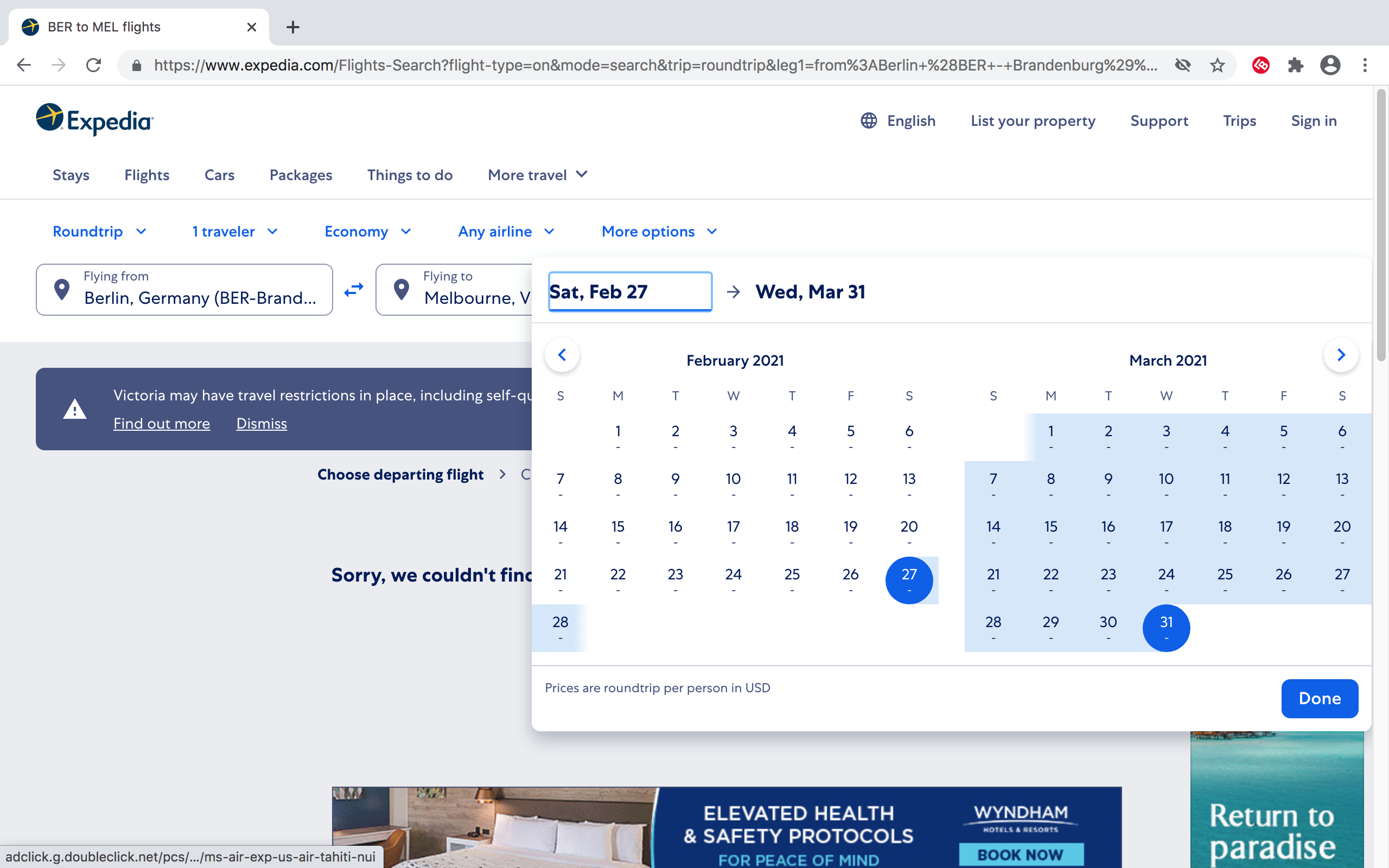Go to the previous month in the calendar
Viewport: 1389px width, 868px height.
(x=562, y=355)
